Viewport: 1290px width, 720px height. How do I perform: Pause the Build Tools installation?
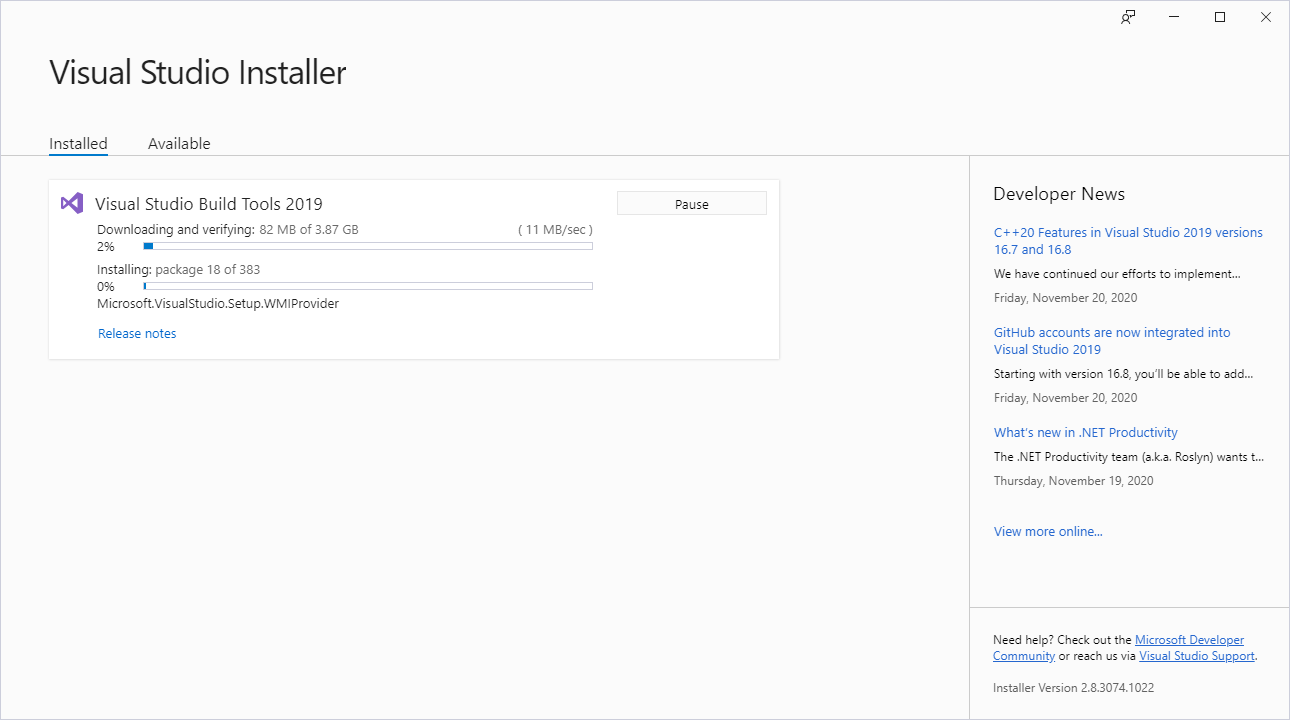click(691, 202)
